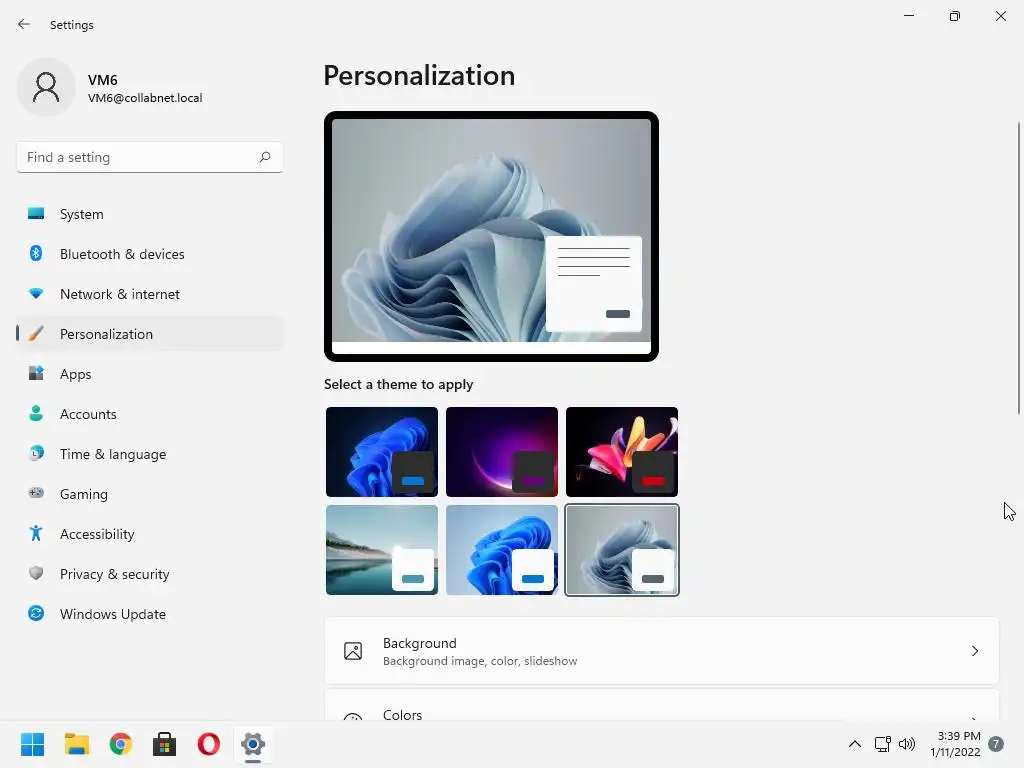Open the Apps settings page
This screenshot has width=1024, height=768.
[150, 374]
